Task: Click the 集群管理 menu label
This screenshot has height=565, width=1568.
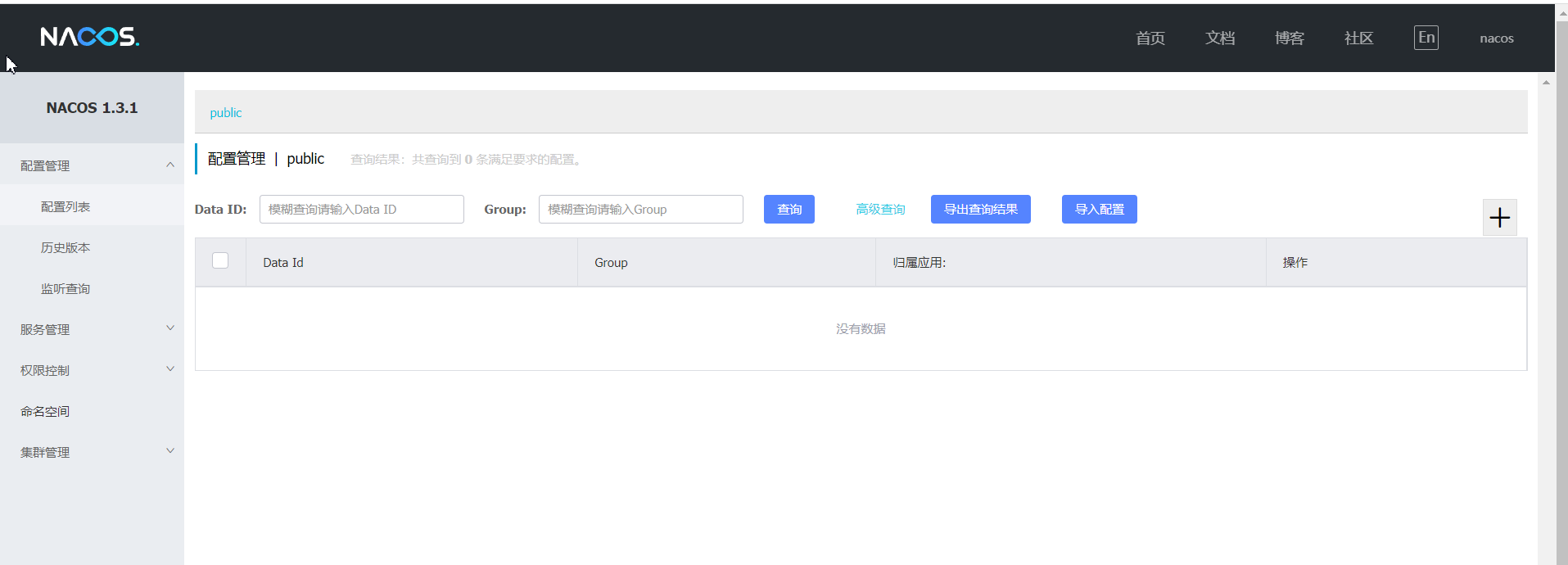Action: coord(45,452)
